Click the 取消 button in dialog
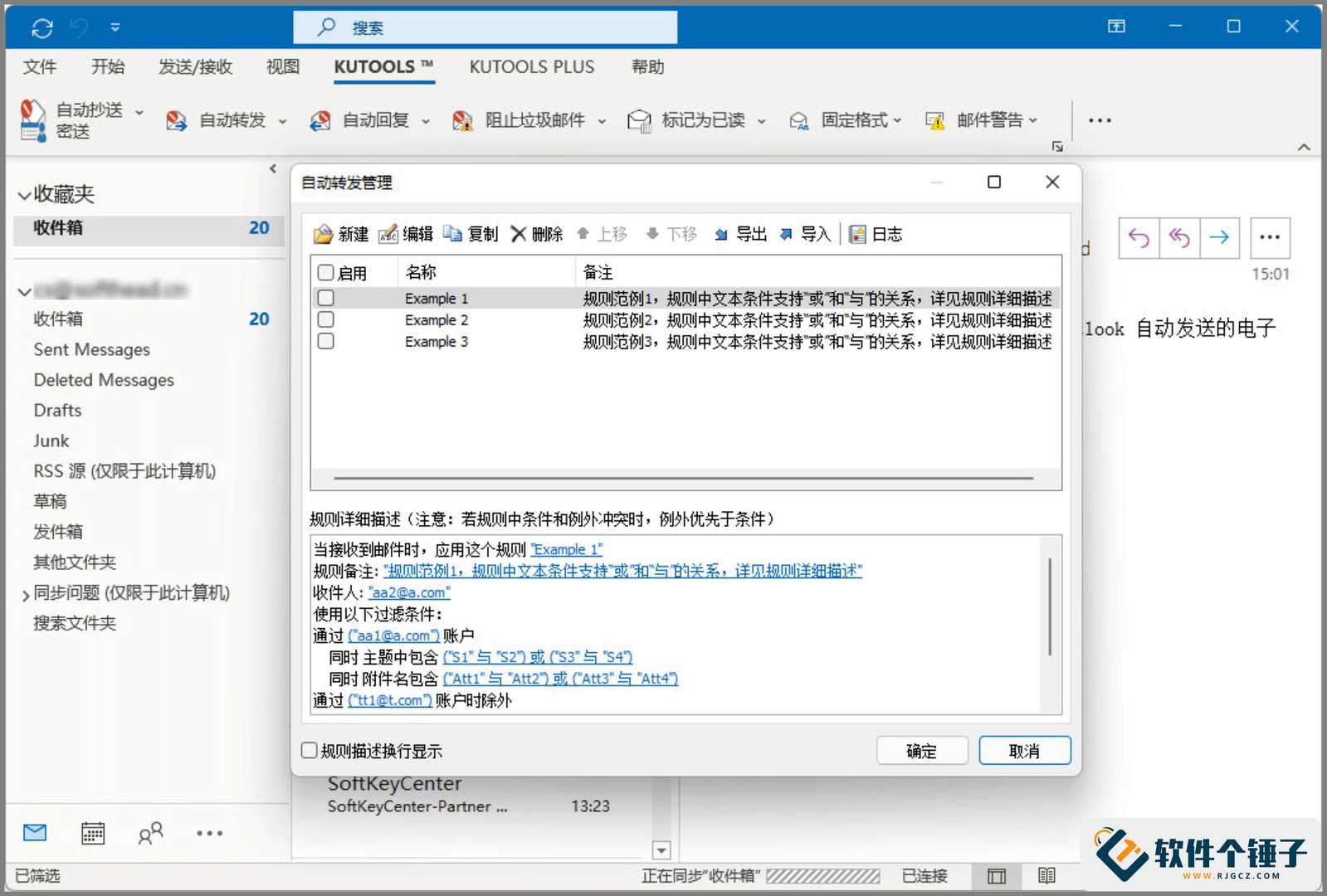This screenshot has height=896, width=1327. coord(1025,751)
